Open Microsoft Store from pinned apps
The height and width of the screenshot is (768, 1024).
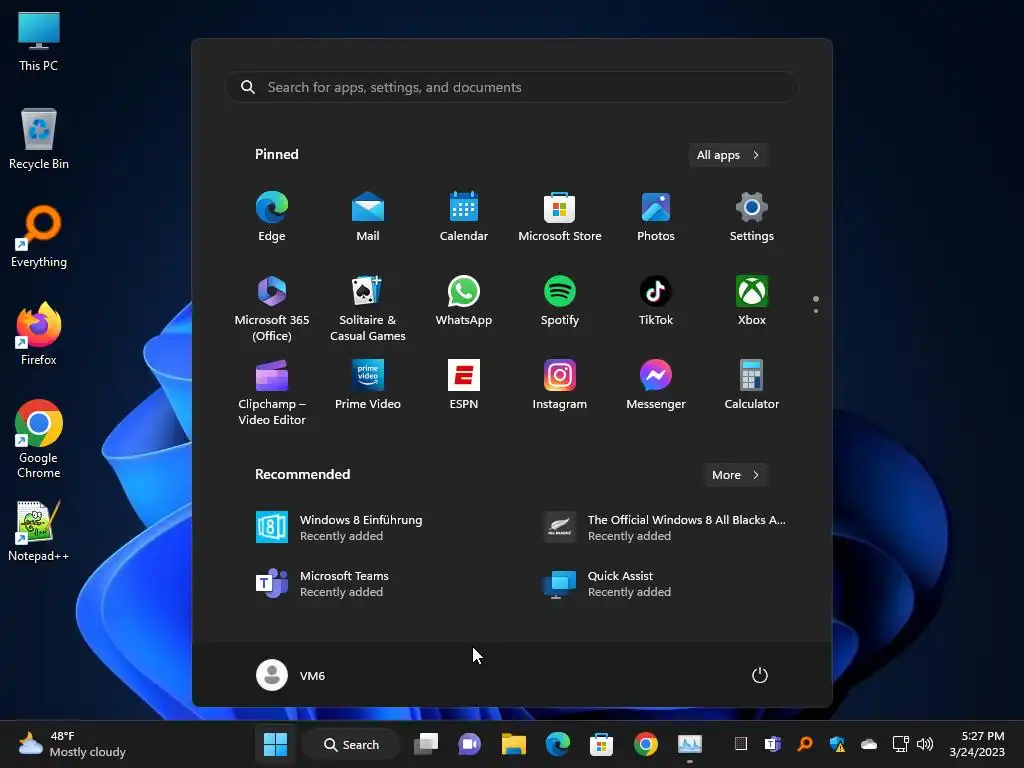(x=560, y=217)
